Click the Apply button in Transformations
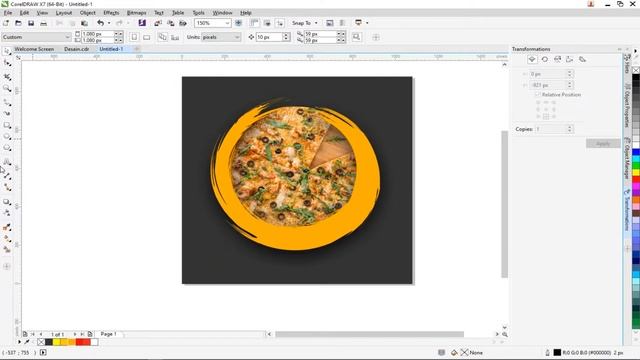Viewport: 640px width, 360px height. (603, 144)
